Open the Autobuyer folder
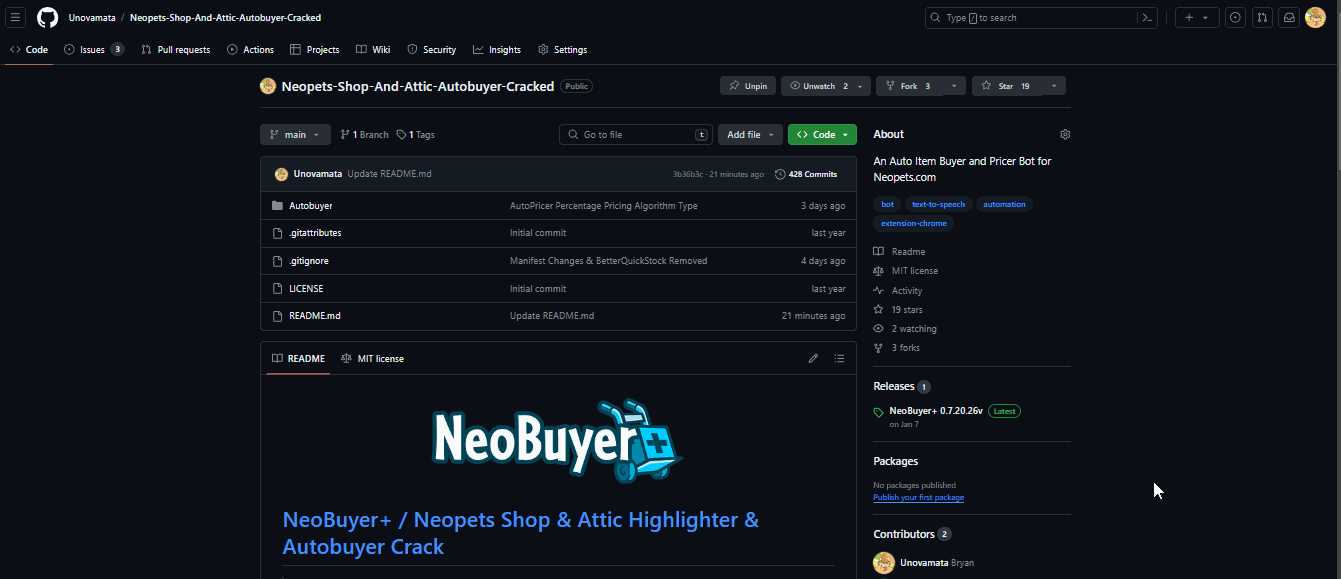The height and width of the screenshot is (579, 1341). pyautogui.click(x=311, y=206)
